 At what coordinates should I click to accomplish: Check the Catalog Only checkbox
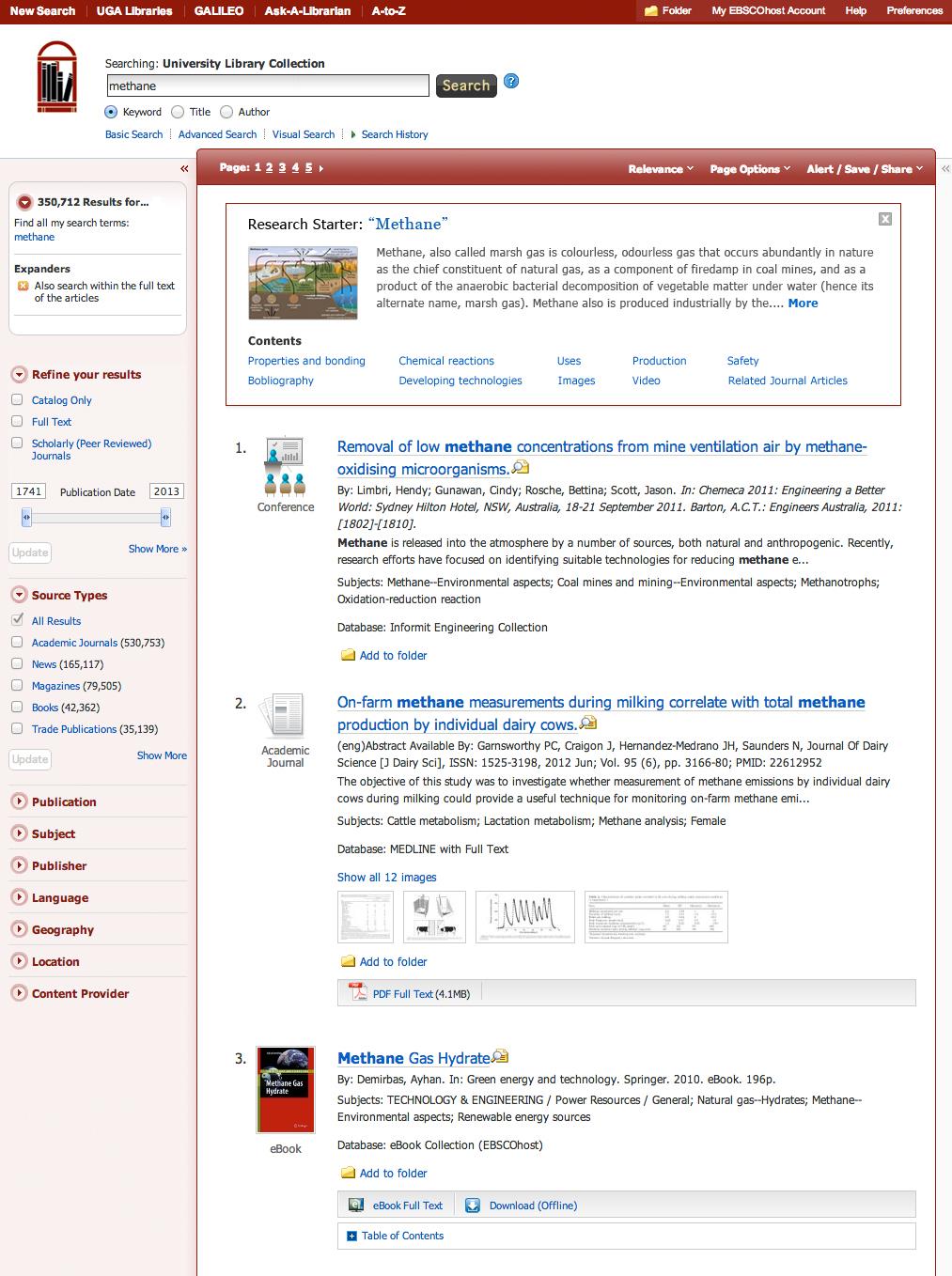point(17,400)
